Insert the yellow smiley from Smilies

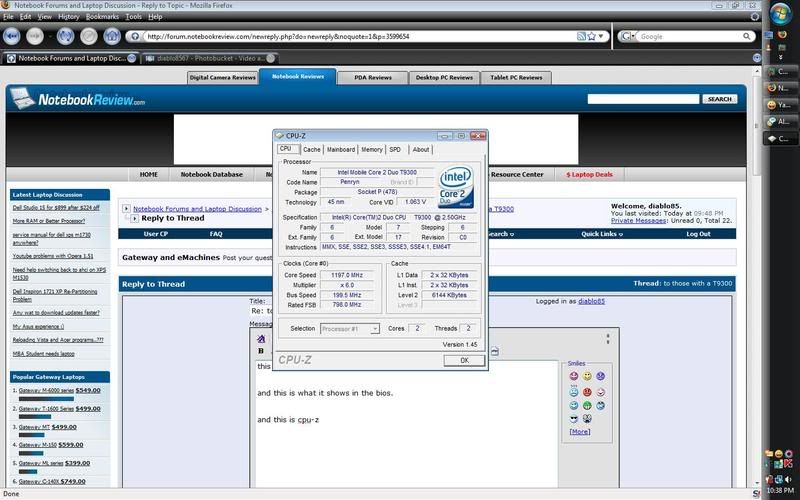(x=587, y=376)
